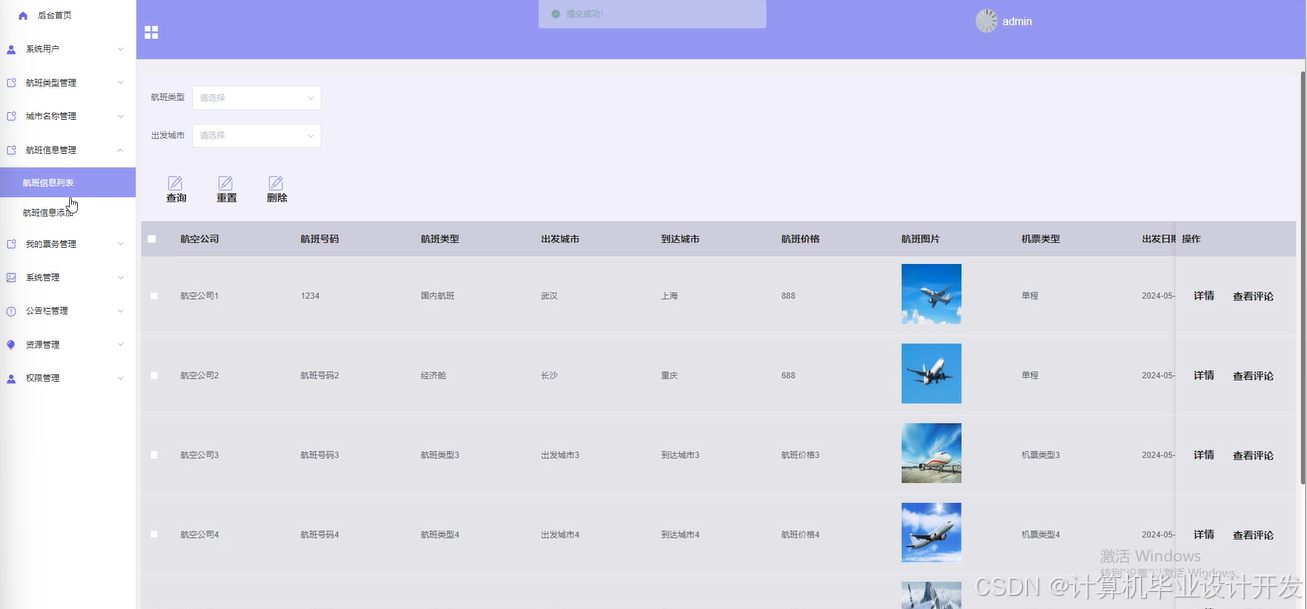Expand the 航班类型管理 menu chevron

[x=120, y=83]
